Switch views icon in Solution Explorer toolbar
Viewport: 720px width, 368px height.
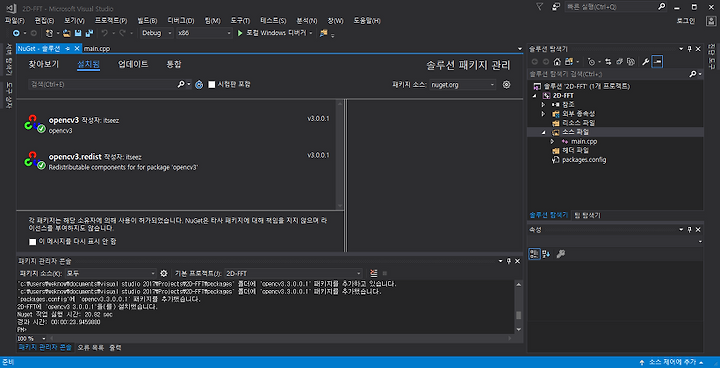click(x=569, y=62)
